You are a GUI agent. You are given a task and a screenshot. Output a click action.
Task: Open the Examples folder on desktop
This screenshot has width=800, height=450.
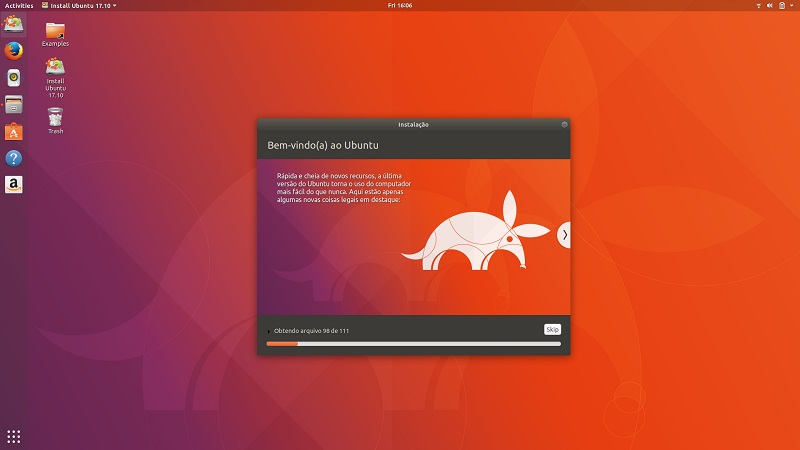(55, 34)
